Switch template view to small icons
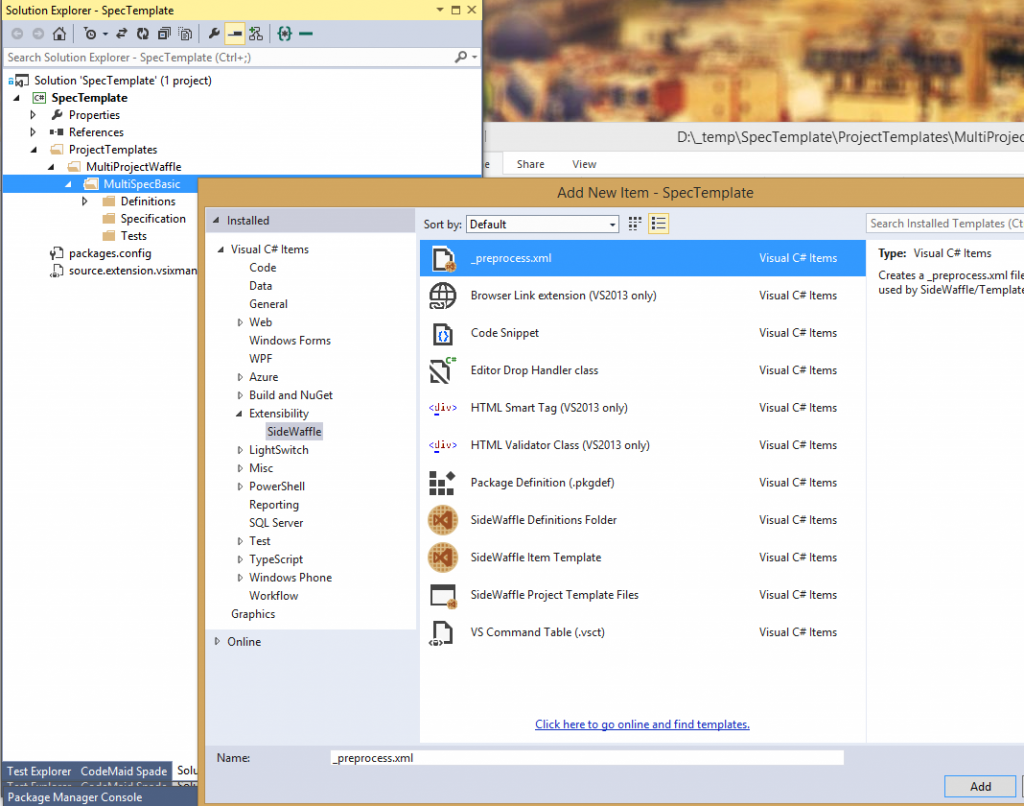Viewport: 1024px width, 806px height. click(x=634, y=224)
